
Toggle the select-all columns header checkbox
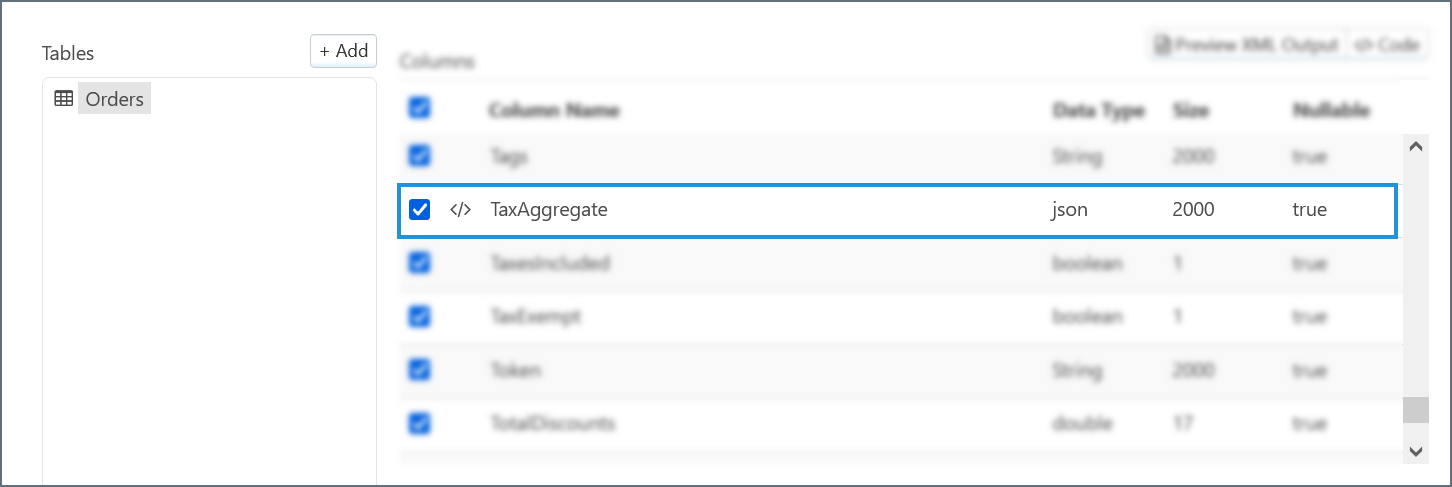coord(420,108)
